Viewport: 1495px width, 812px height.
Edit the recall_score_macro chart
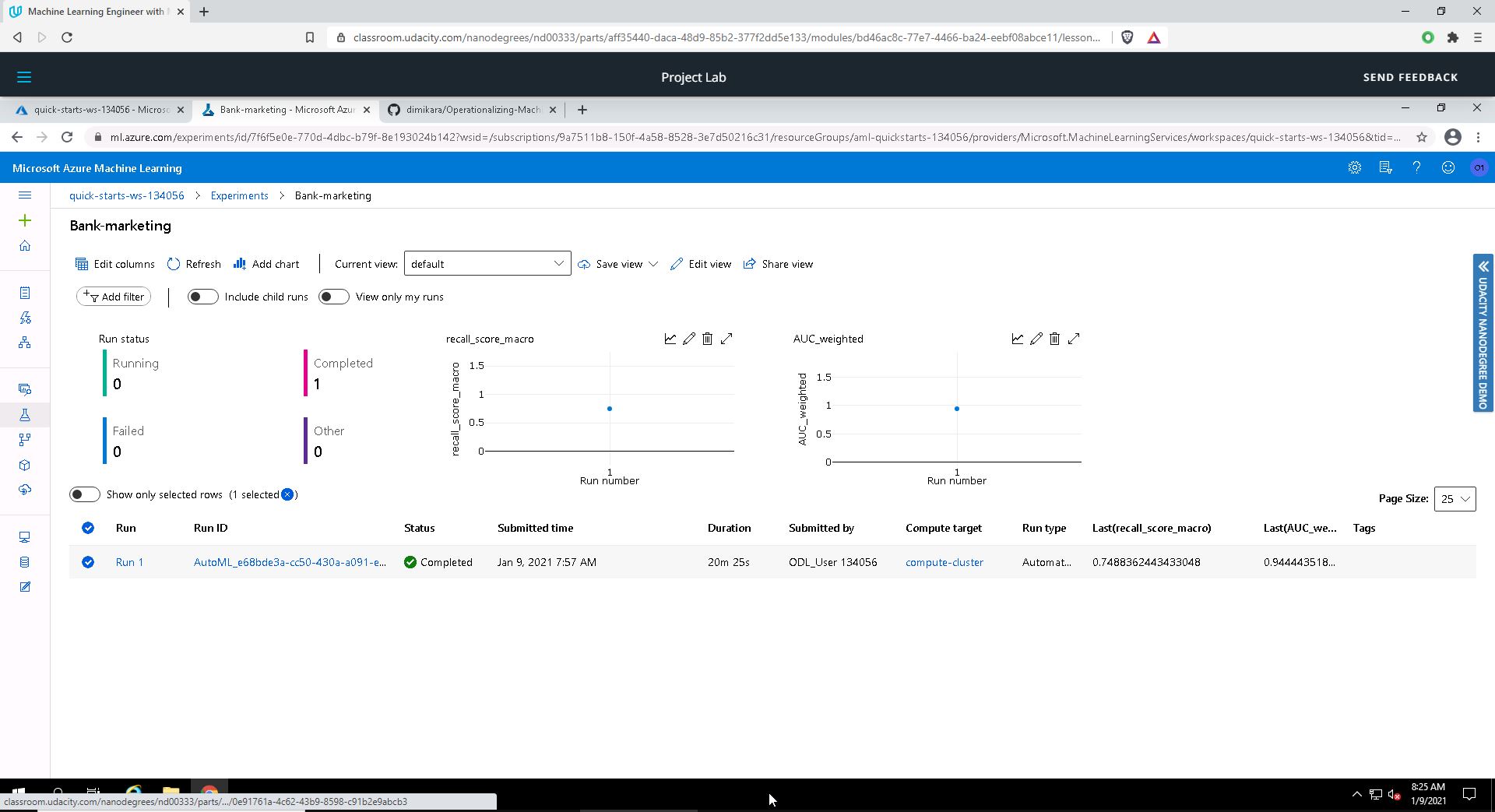tap(689, 339)
